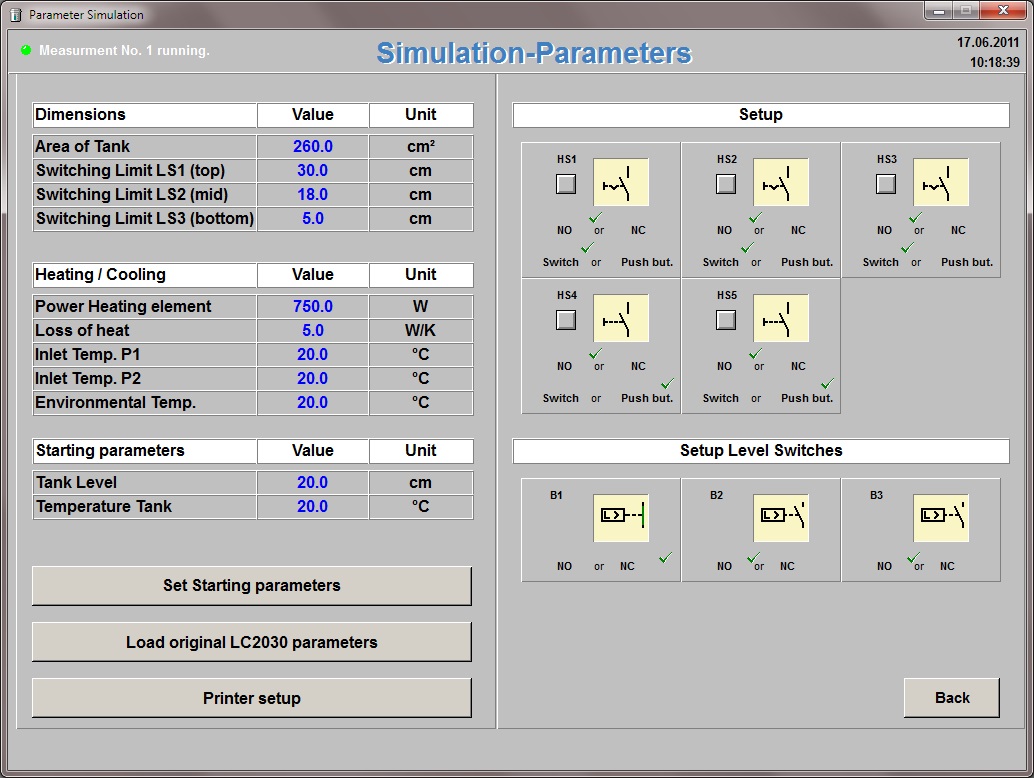Click Load original LC2030 parameters button
This screenshot has height=778, width=1034.
(x=252, y=642)
